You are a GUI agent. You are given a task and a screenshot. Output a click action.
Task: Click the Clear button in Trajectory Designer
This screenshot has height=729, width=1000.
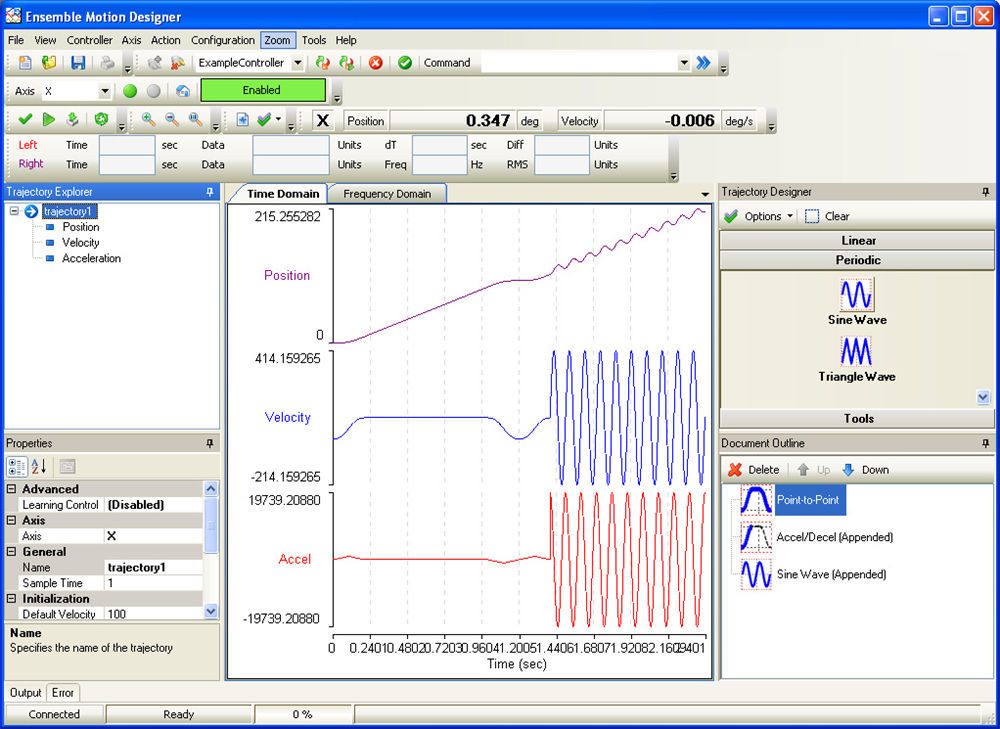click(827, 216)
